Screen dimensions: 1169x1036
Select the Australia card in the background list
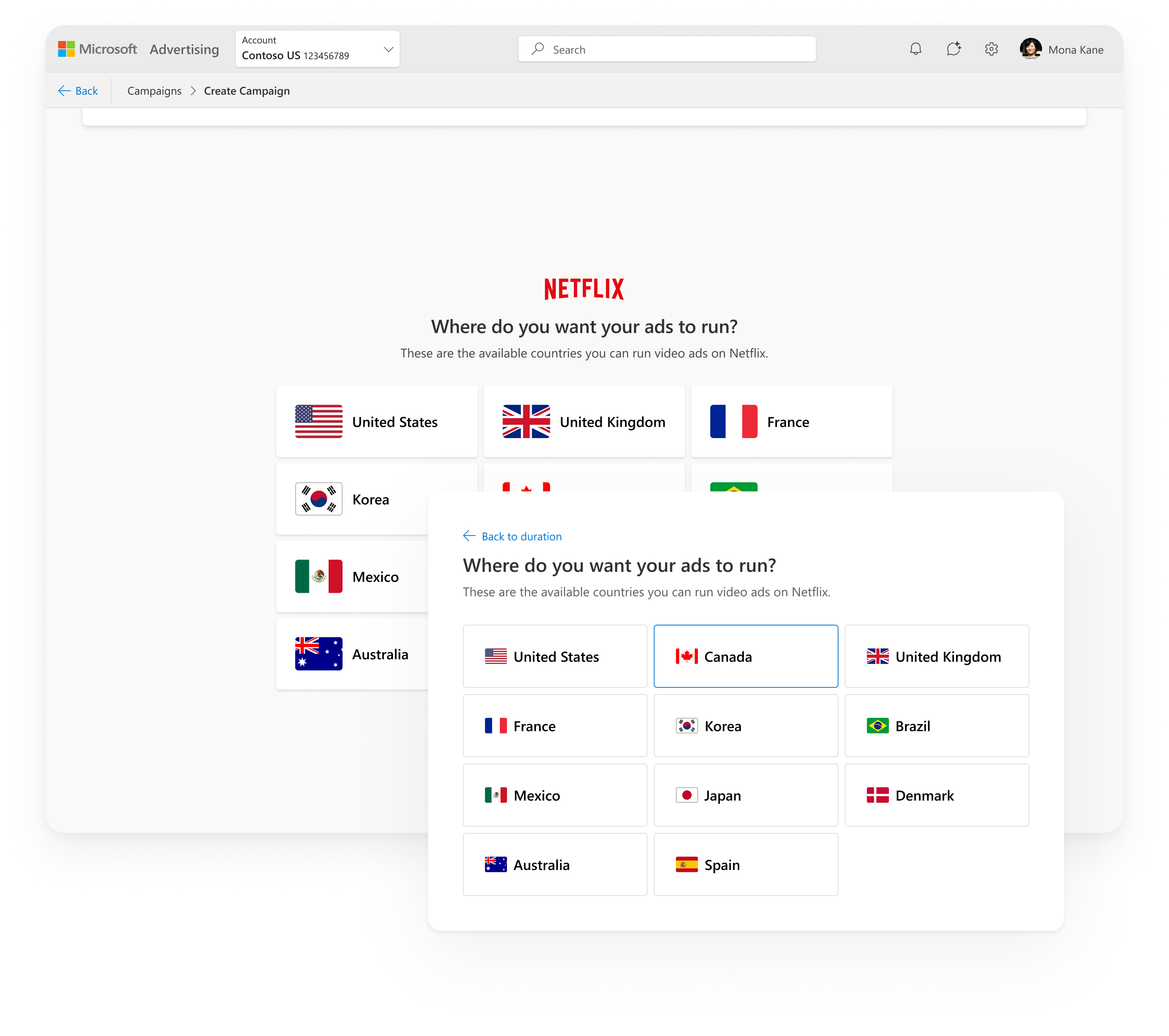(x=352, y=653)
